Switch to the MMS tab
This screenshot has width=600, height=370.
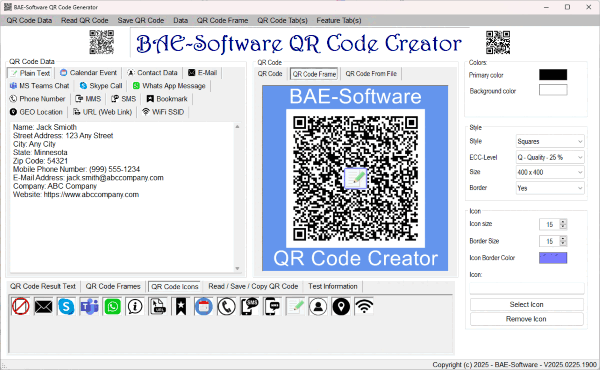pyautogui.click(x=88, y=99)
